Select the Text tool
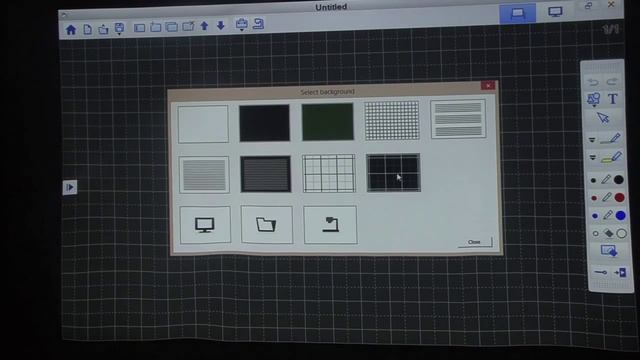Image resolution: width=640 pixels, height=360 pixels. tap(612, 99)
